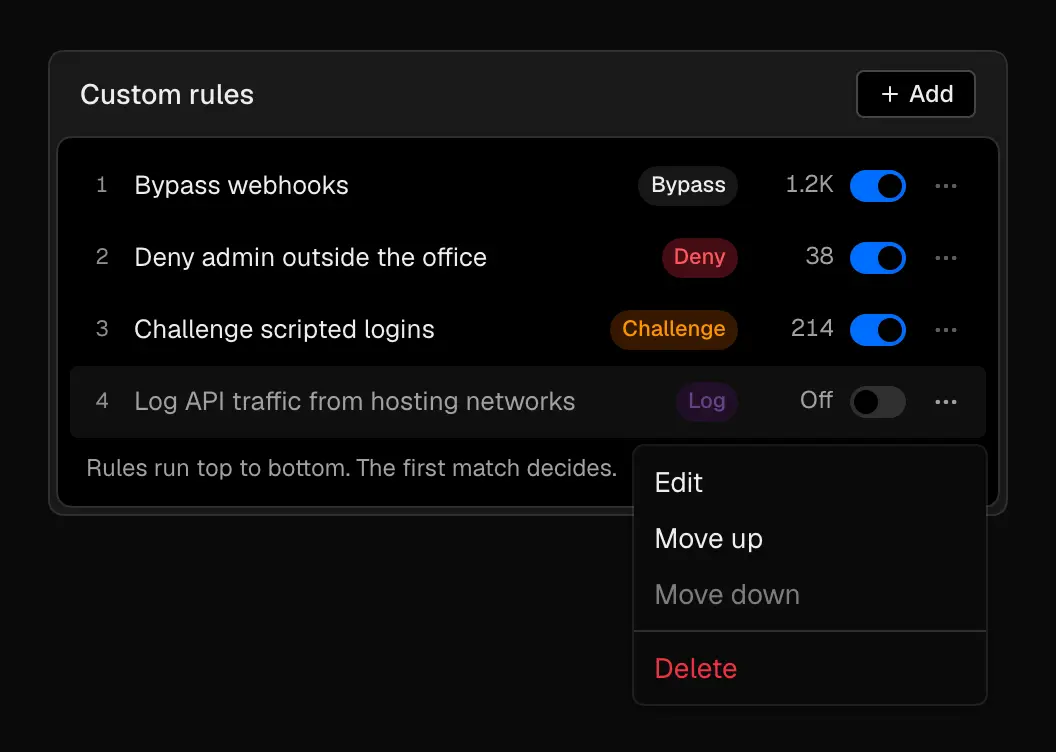Screen dimensions: 1056x752
Task: Click the 38 hit count
Action: click(x=819, y=257)
